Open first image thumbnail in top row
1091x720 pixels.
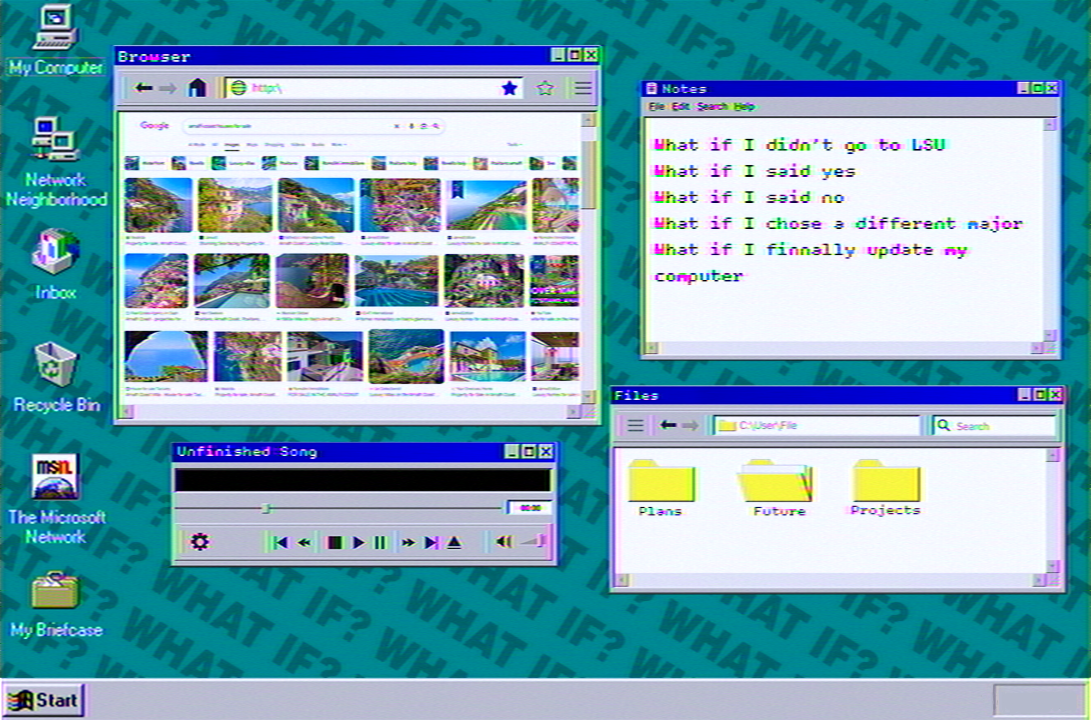pyautogui.click(x=158, y=205)
